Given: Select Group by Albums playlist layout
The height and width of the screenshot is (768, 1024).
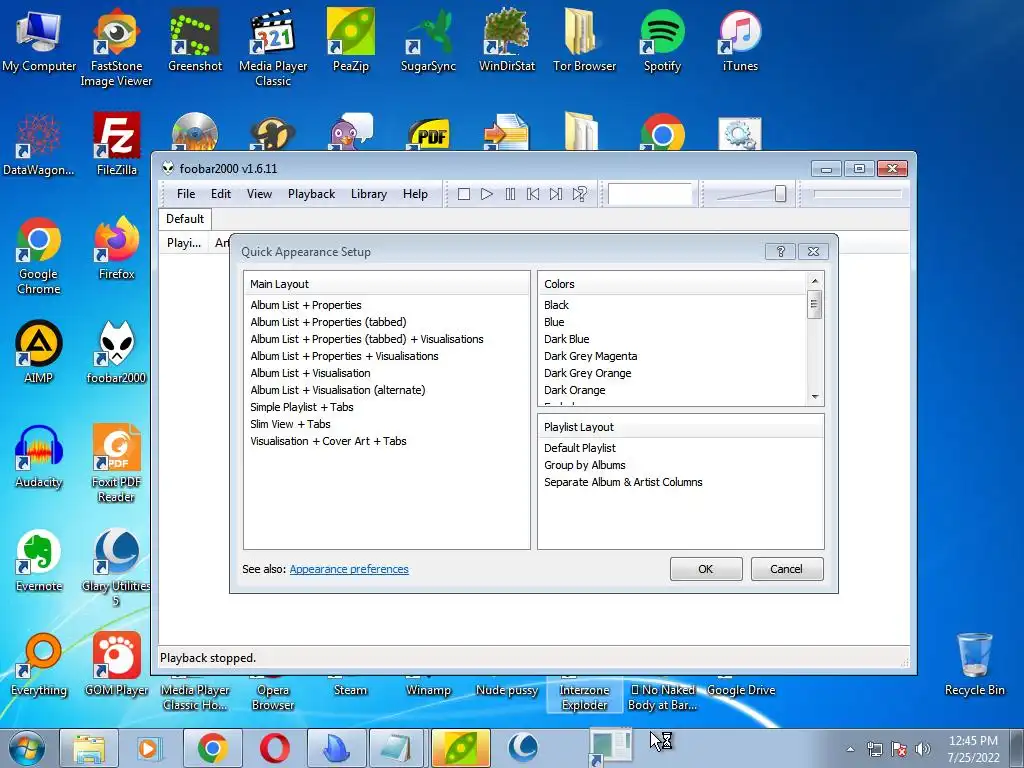Looking at the screenshot, I should click(584, 465).
